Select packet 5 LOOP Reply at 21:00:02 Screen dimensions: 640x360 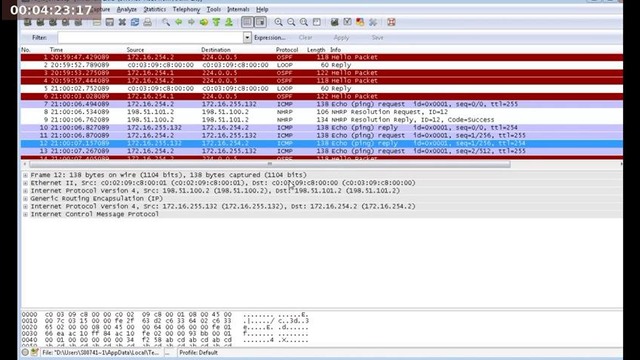pyautogui.click(x=322, y=89)
